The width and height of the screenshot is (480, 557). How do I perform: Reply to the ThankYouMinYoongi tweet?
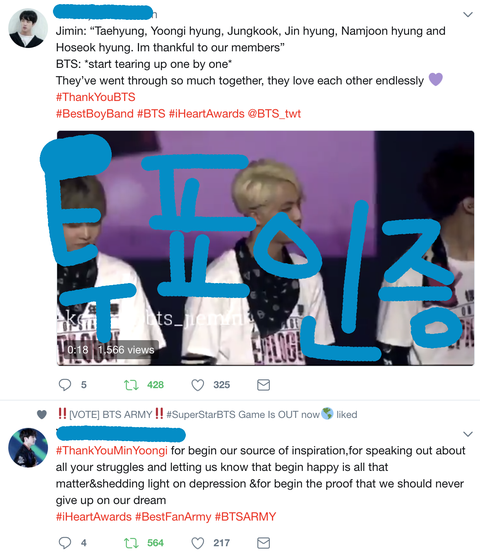tap(65, 543)
